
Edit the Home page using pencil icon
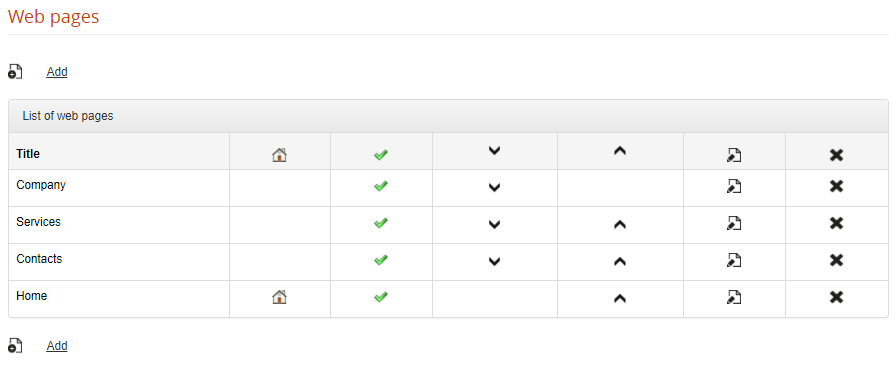[x=734, y=297]
